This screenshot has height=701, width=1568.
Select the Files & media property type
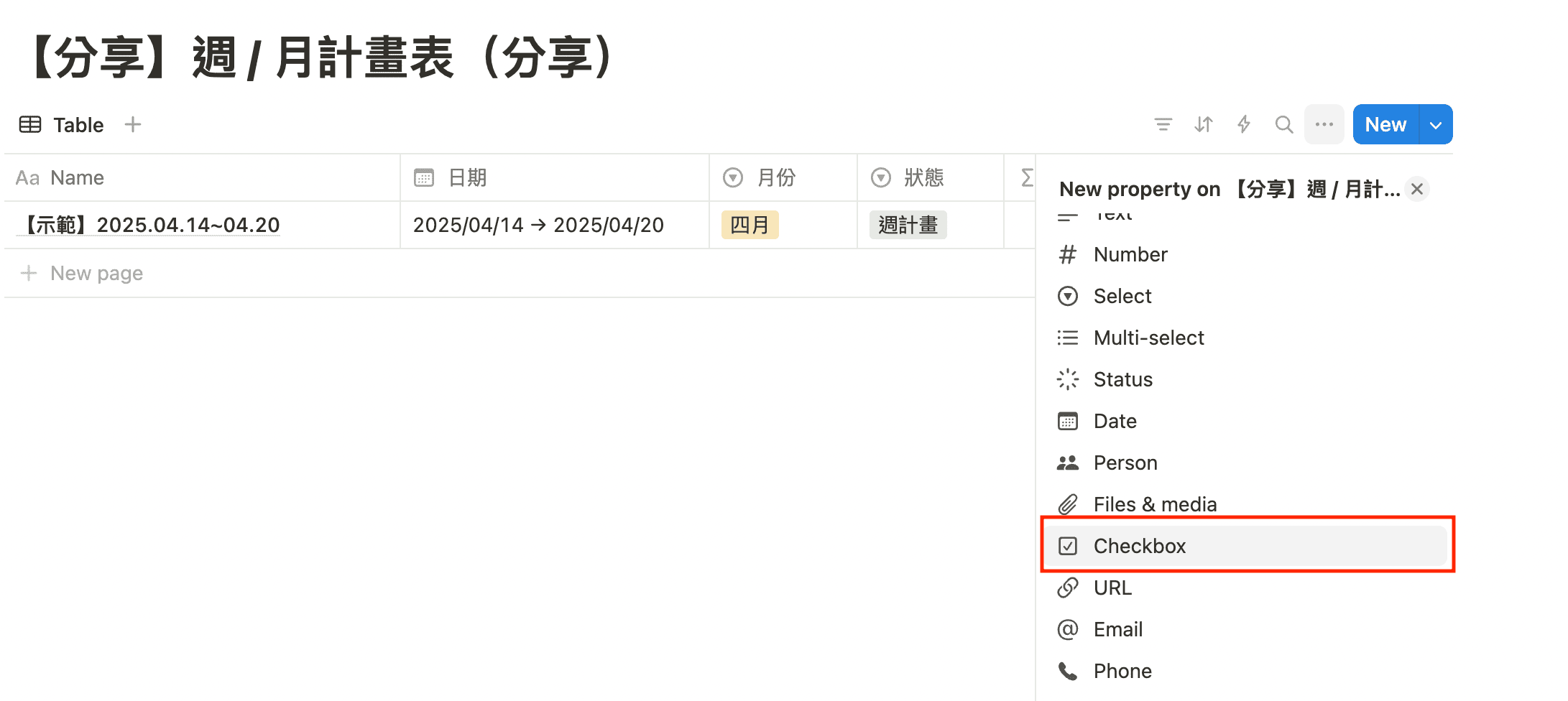[1154, 504]
